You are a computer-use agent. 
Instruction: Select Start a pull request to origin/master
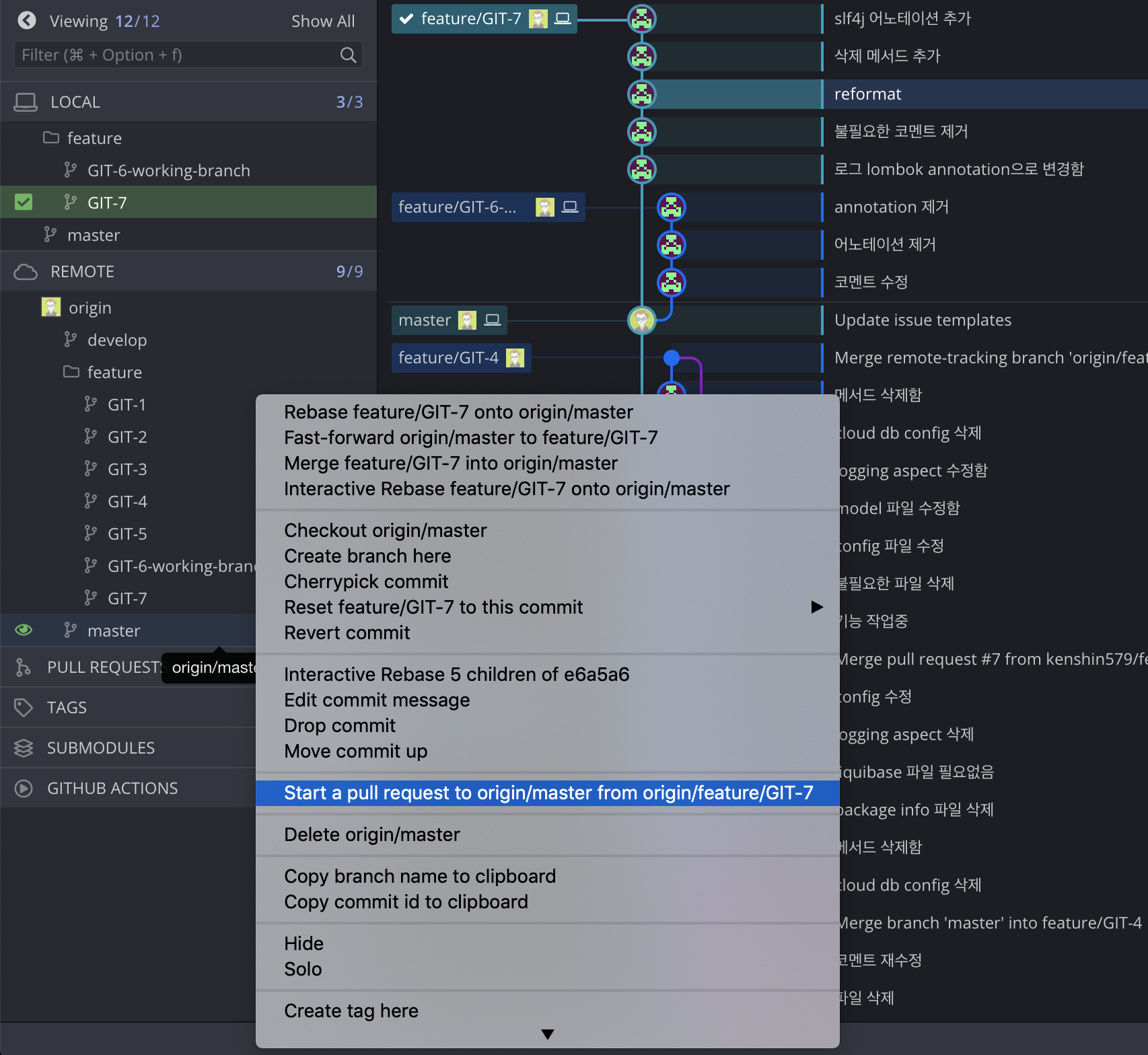548,793
